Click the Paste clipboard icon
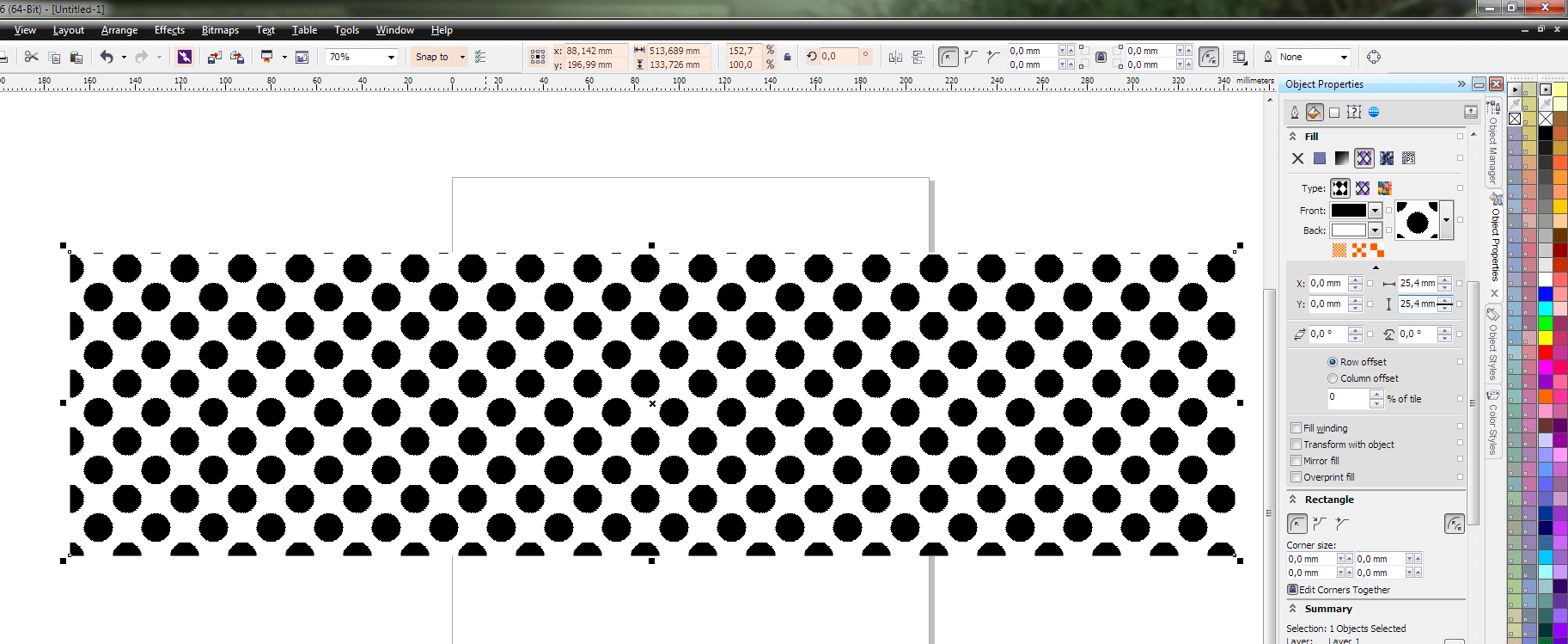1568x644 pixels. (x=76, y=57)
